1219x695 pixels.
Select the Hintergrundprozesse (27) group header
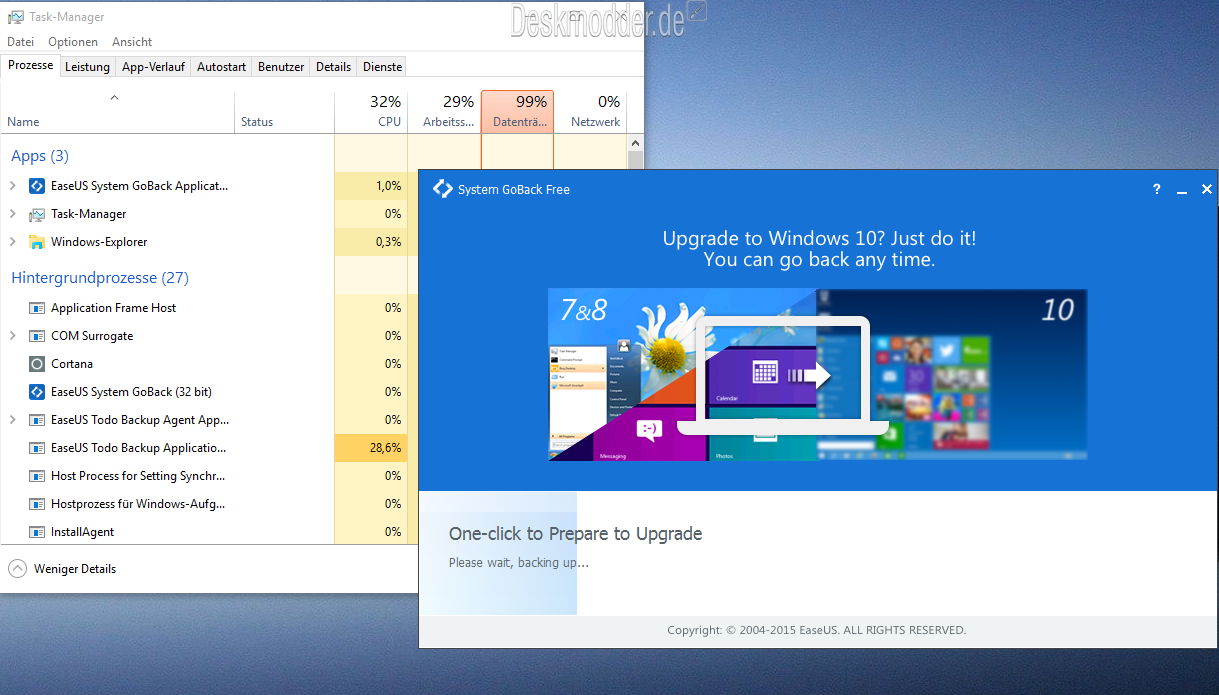pyautogui.click(x=100, y=278)
